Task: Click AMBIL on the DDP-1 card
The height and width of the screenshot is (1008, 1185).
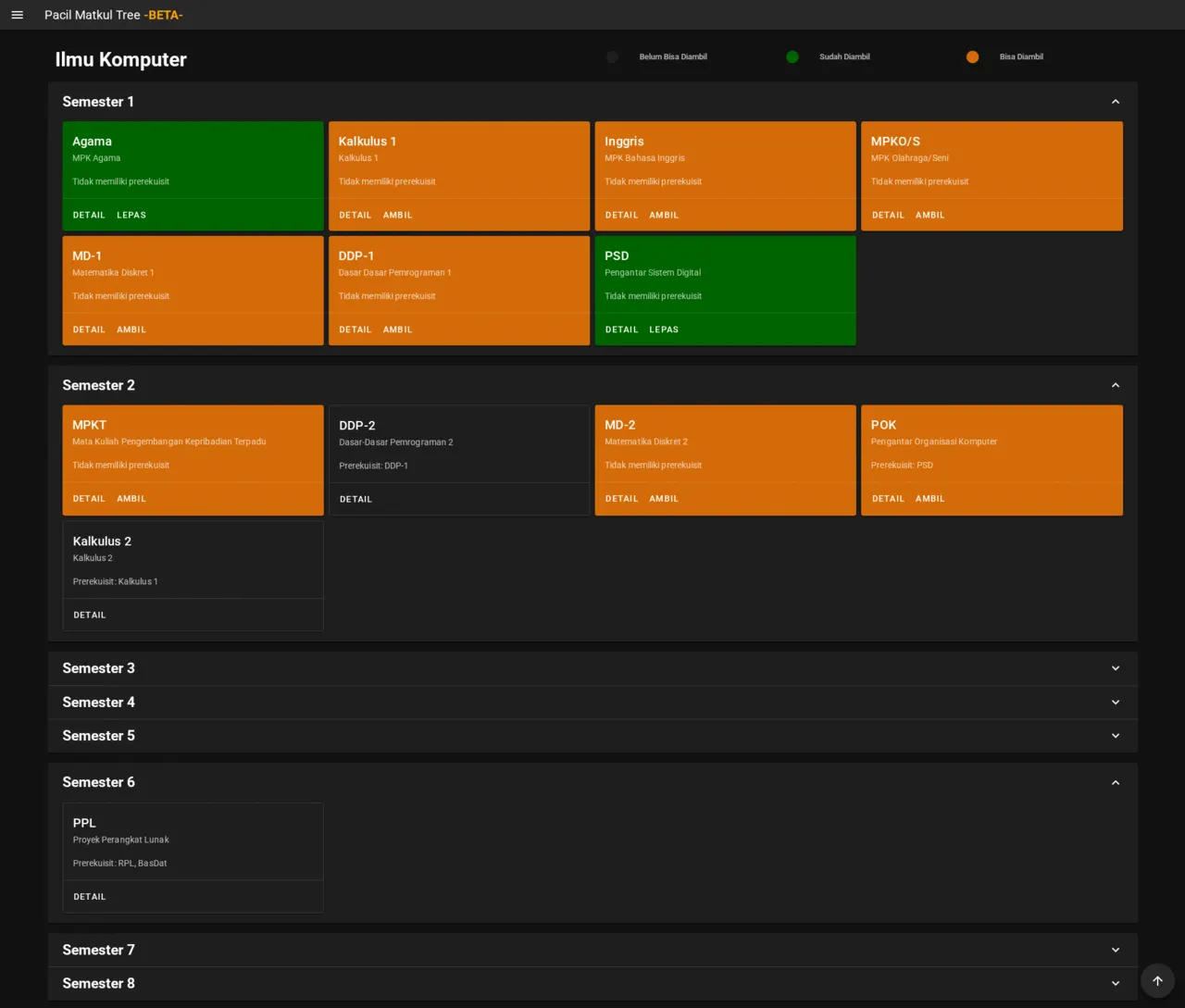Action: pyautogui.click(x=398, y=330)
